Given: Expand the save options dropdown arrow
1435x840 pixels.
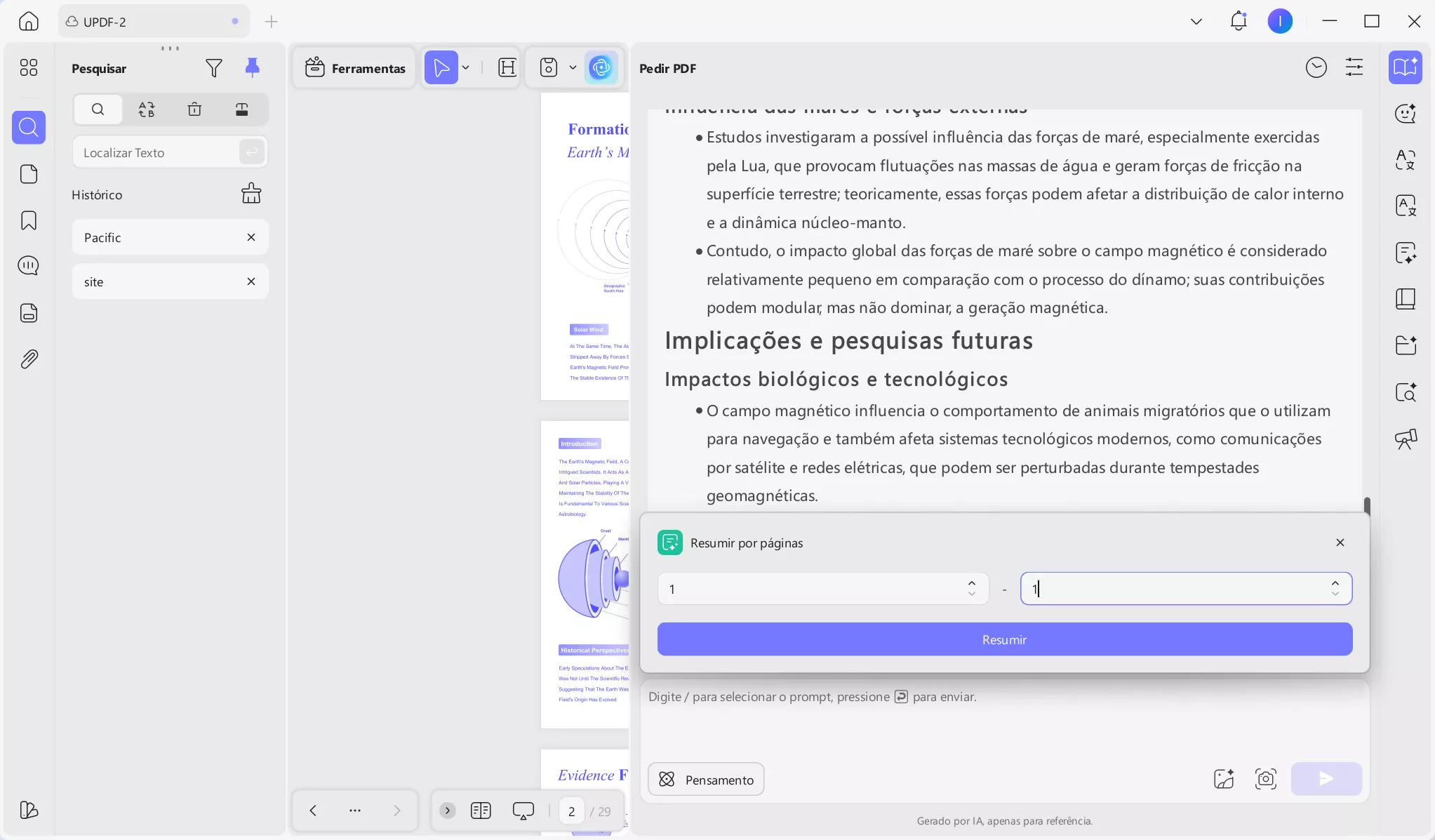Looking at the screenshot, I should pos(573,68).
